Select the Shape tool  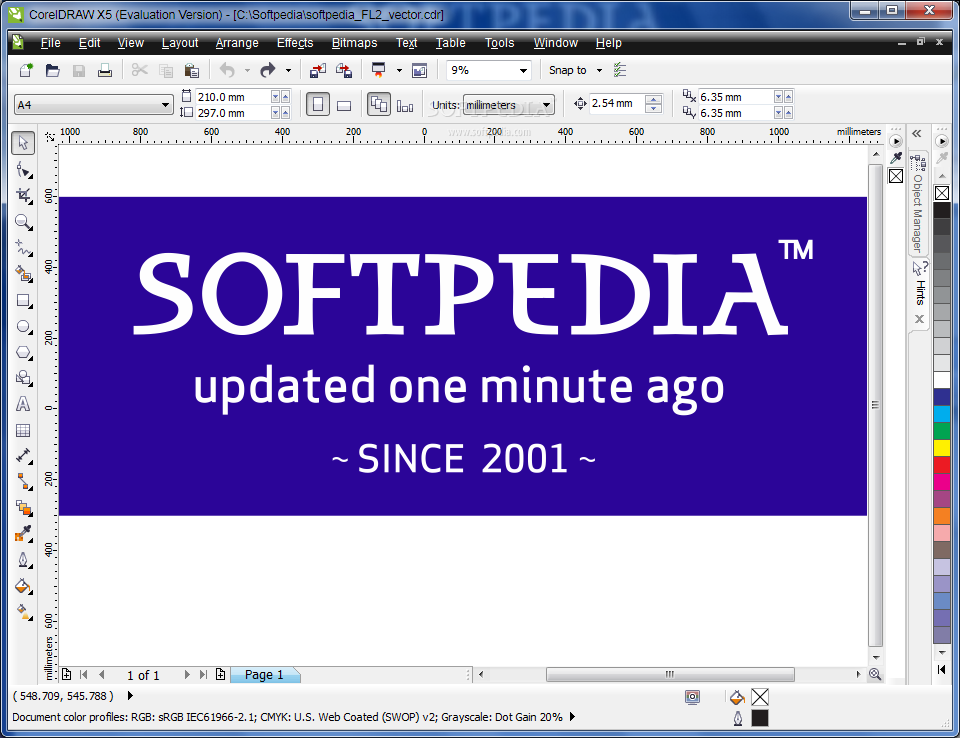coord(23,169)
